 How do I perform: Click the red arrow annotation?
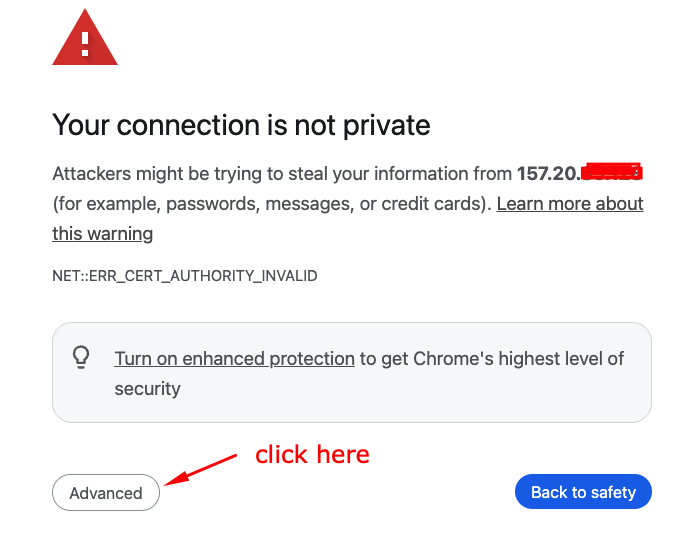201,470
